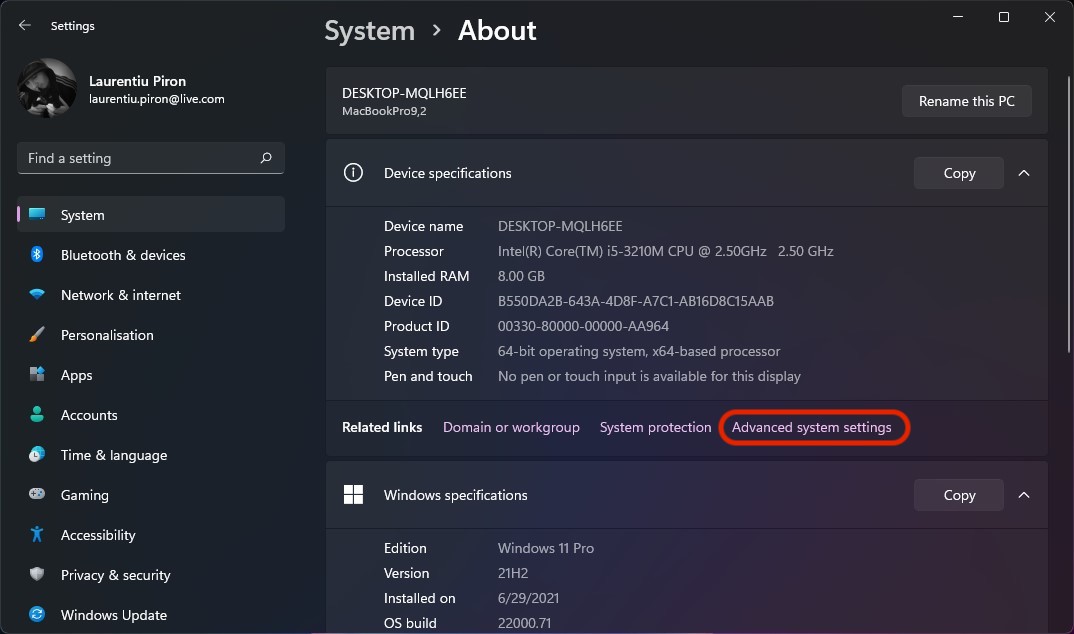Click the Device specifications info icon
This screenshot has height=634, width=1074.
pos(353,173)
